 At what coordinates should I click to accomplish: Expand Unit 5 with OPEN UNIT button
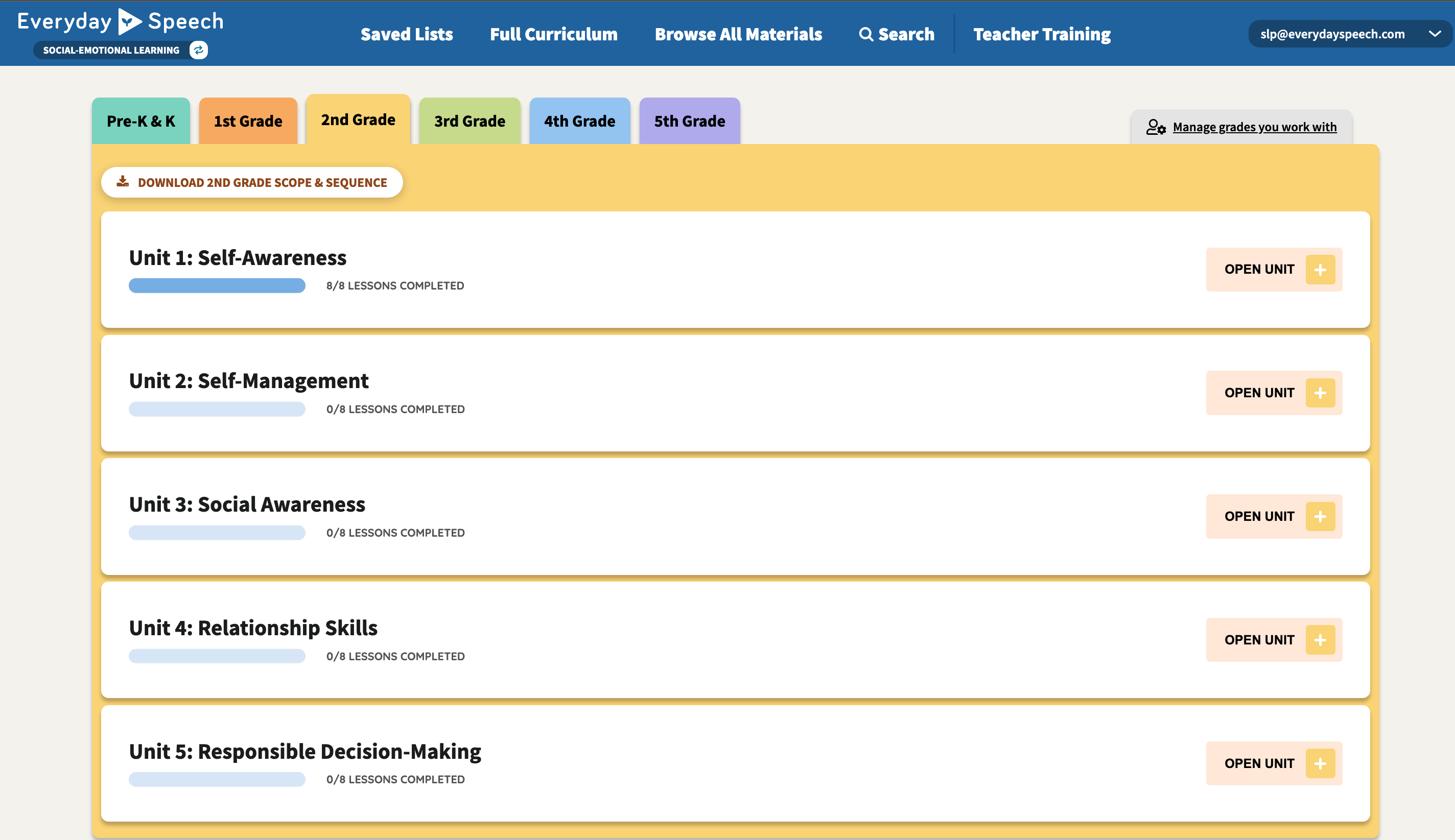[x=1274, y=763]
